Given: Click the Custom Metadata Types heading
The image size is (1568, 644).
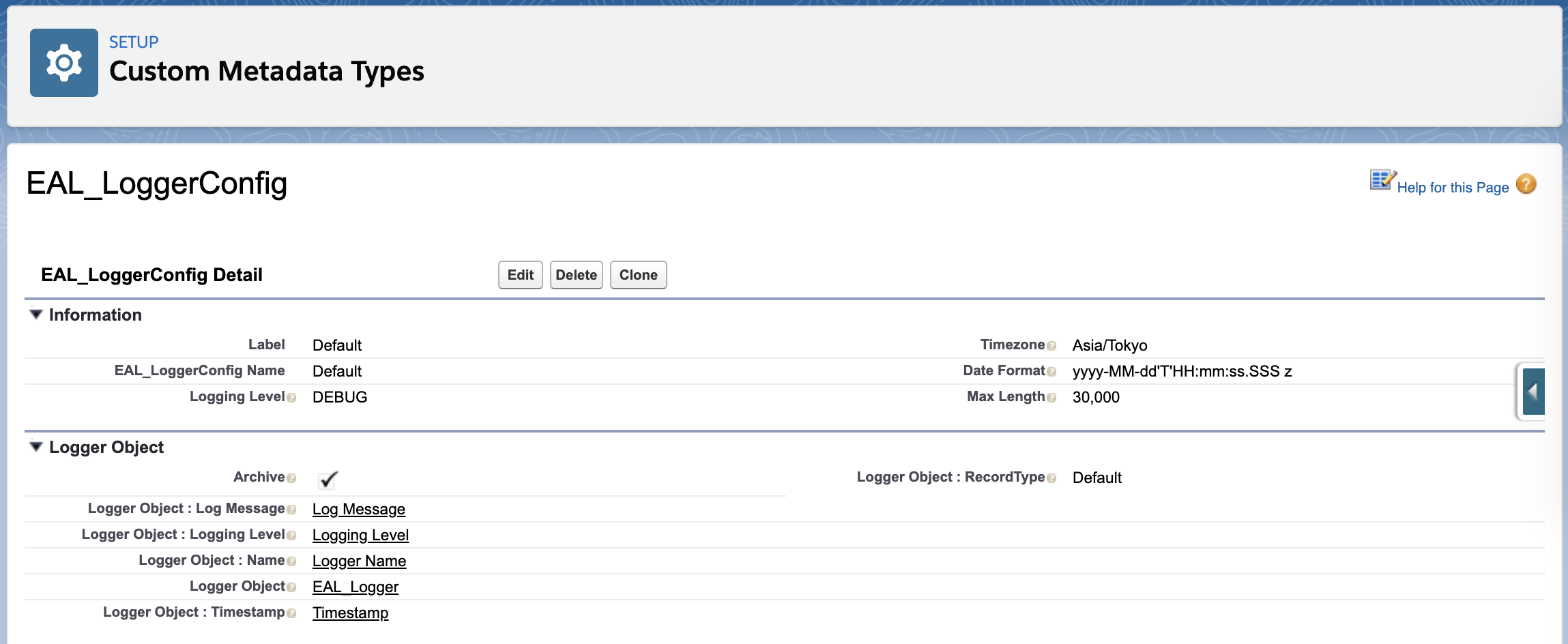Looking at the screenshot, I should 267,71.
